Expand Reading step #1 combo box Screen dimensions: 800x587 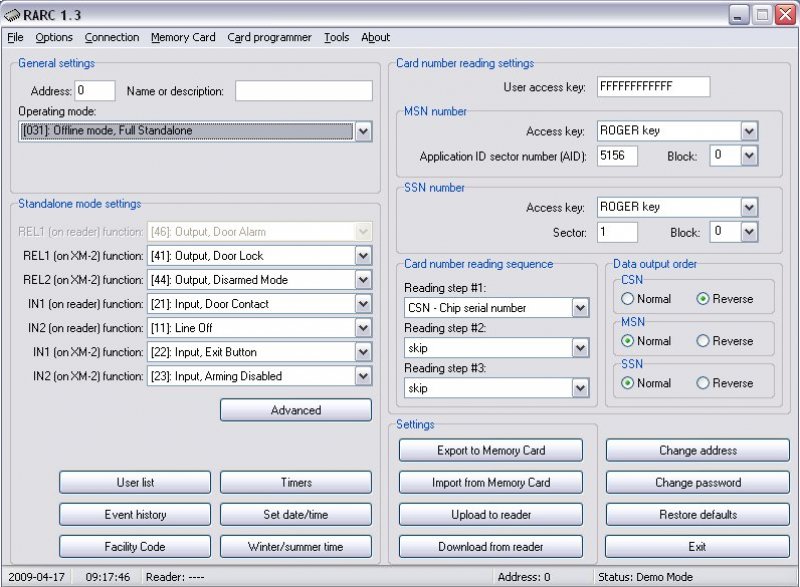[x=580, y=308]
